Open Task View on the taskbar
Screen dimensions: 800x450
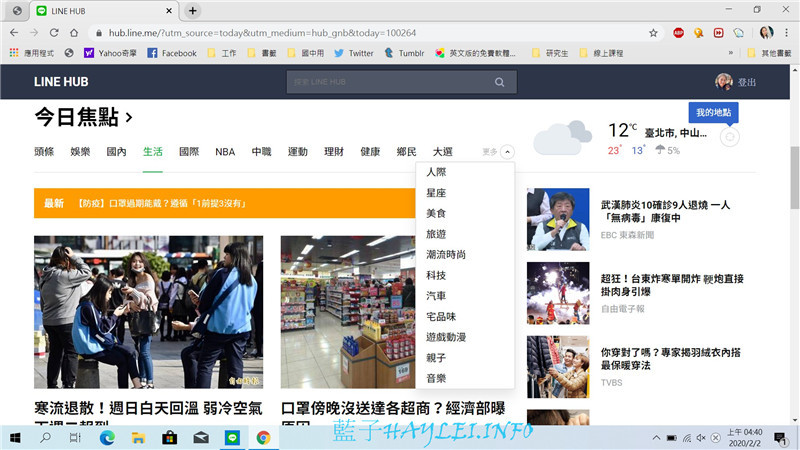click(75, 438)
